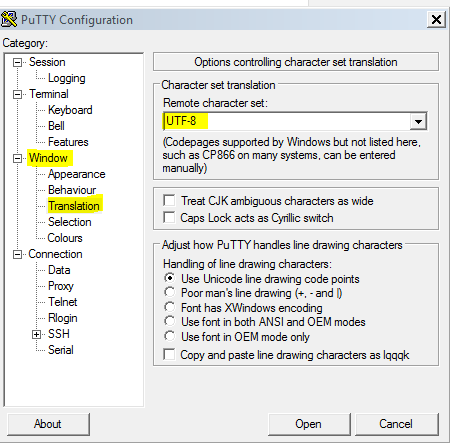Screen dimensions: 450x443
Task: Collapse the Terminal tree node
Action: (x=17, y=94)
